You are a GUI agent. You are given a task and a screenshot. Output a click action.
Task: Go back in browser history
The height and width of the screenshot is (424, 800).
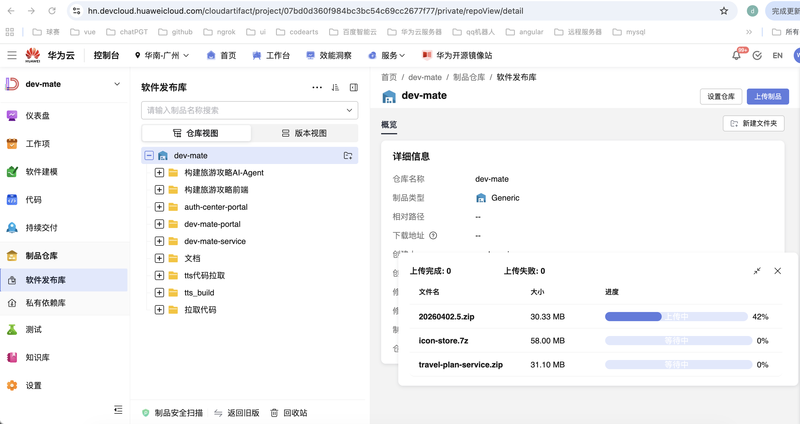pos(11,11)
